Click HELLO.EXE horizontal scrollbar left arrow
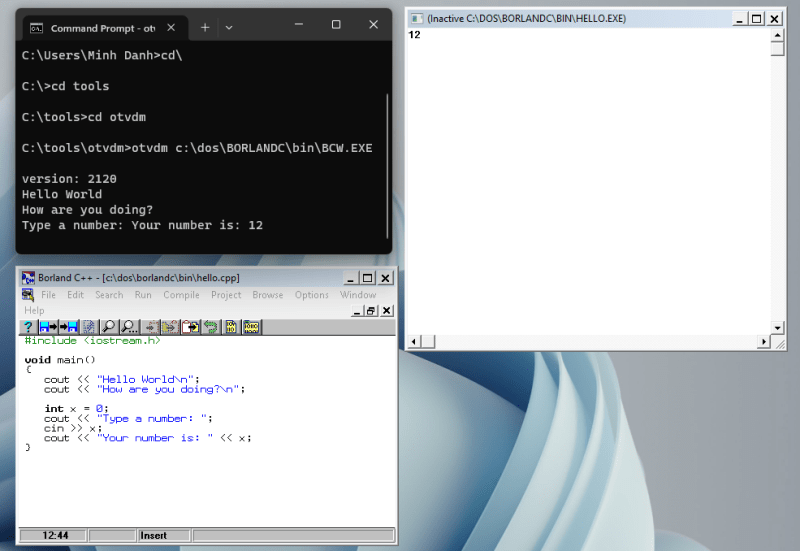The image size is (800, 551). pos(414,342)
